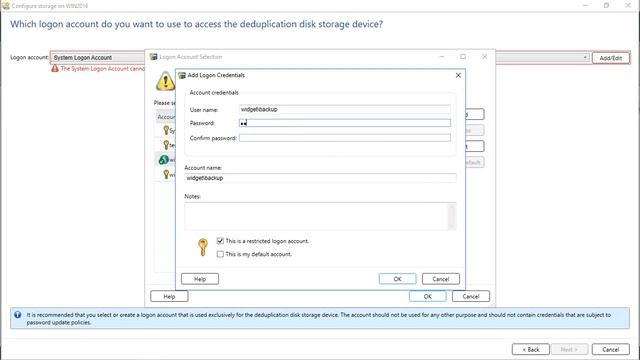Close the Configure storage main window
The image size is (640, 360).
(628, 5)
